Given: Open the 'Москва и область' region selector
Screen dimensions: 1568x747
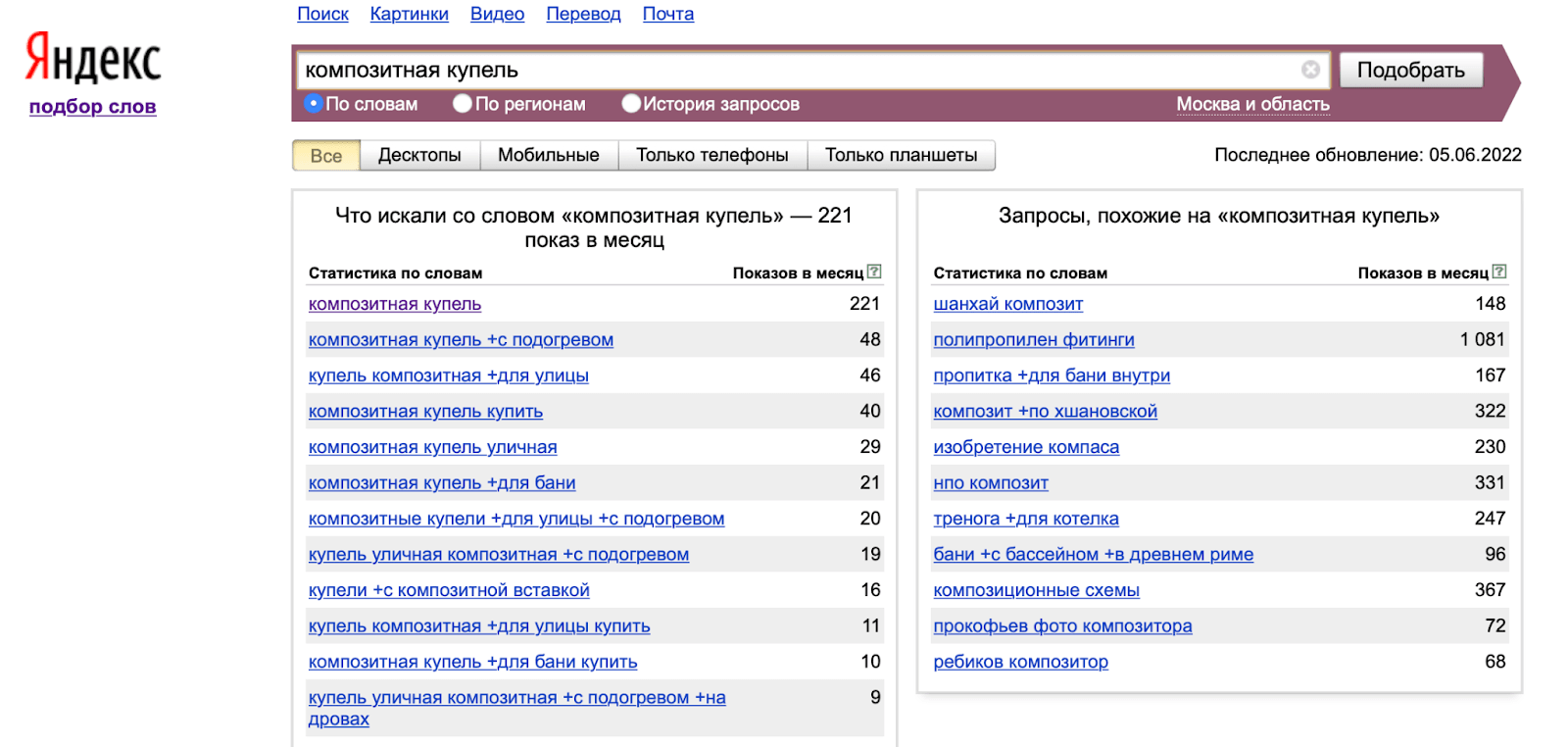Looking at the screenshot, I should coord(1252,104).
